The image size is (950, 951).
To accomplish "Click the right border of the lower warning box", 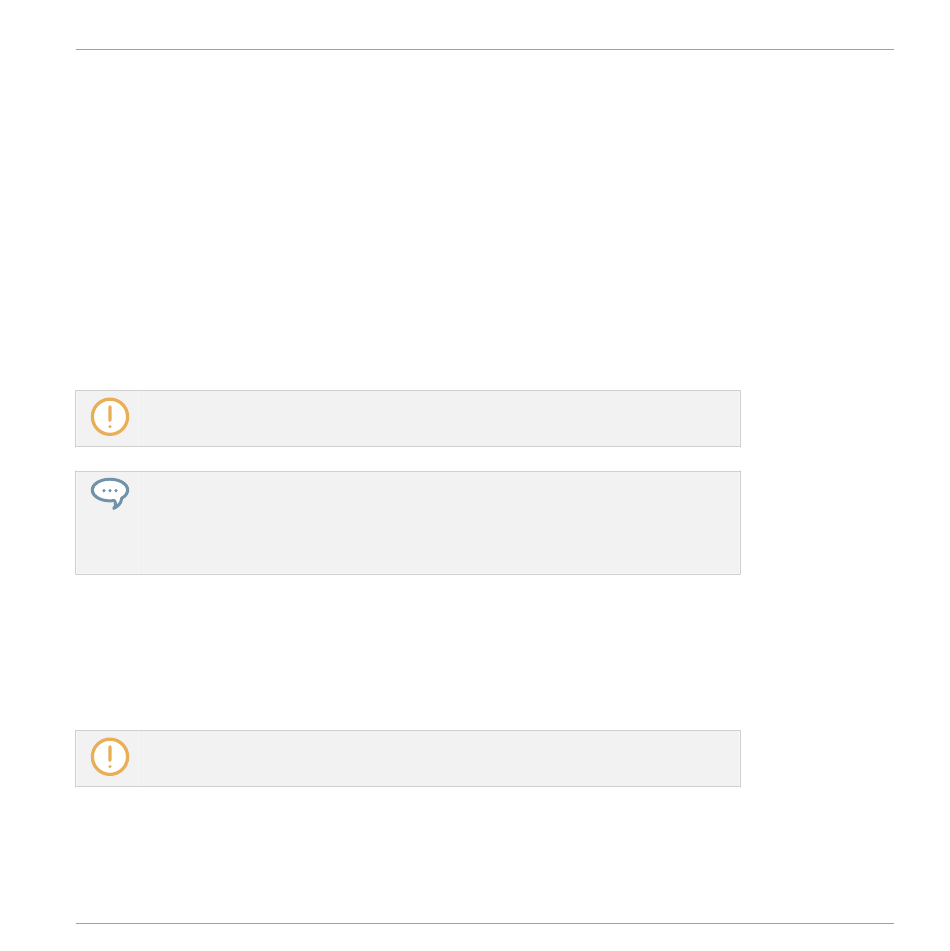I will [x=740, y=758].
